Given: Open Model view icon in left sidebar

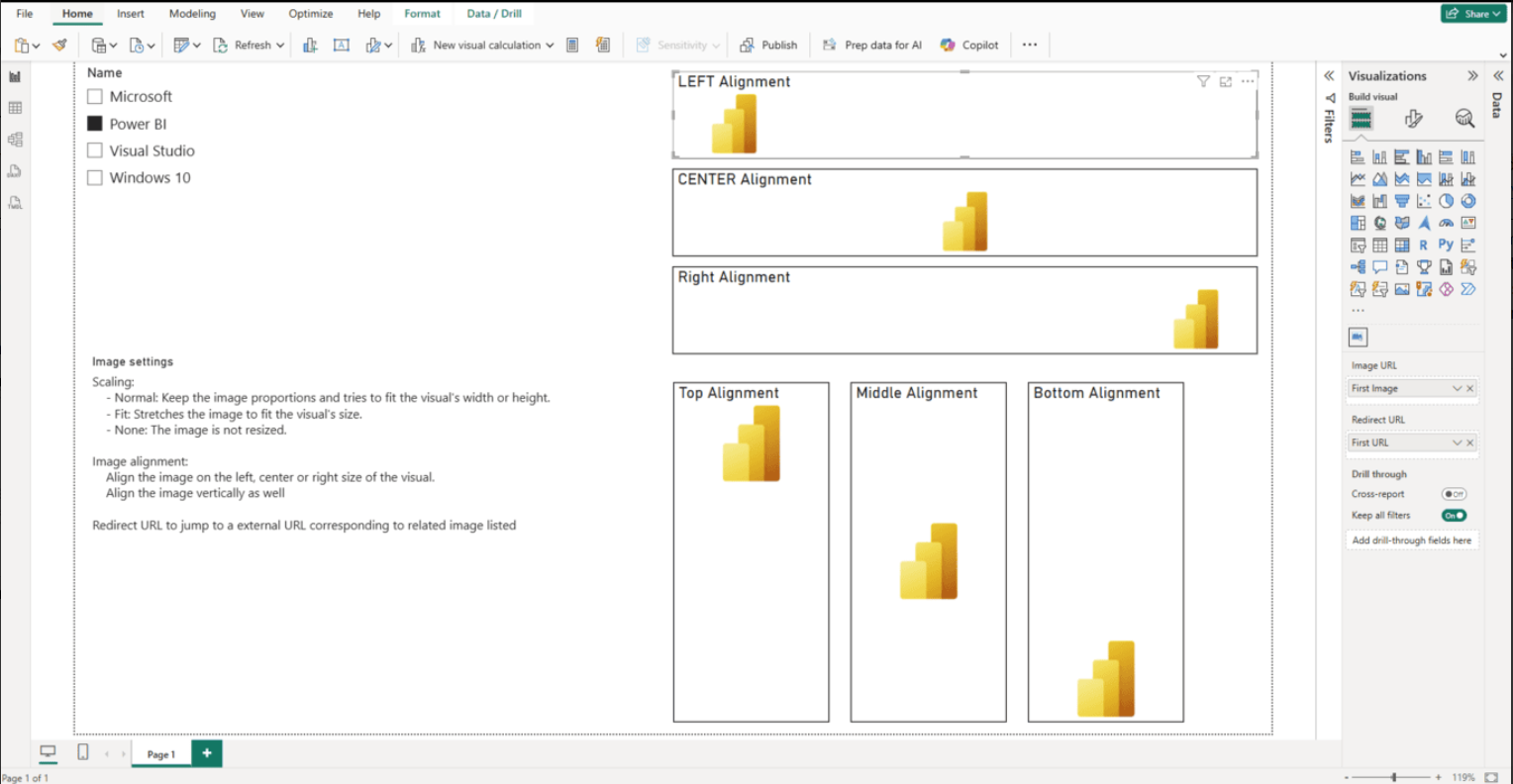Looking at the screenshot, I should tap(15, 140).
